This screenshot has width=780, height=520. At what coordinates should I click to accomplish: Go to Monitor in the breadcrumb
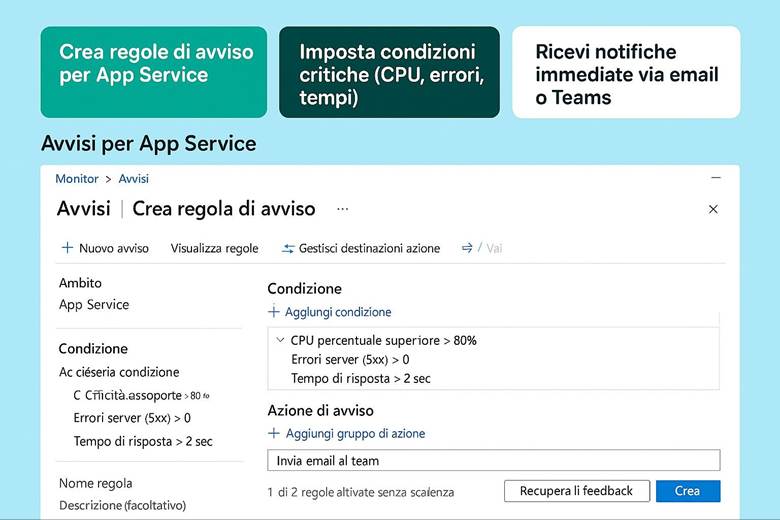click(77, 179)
